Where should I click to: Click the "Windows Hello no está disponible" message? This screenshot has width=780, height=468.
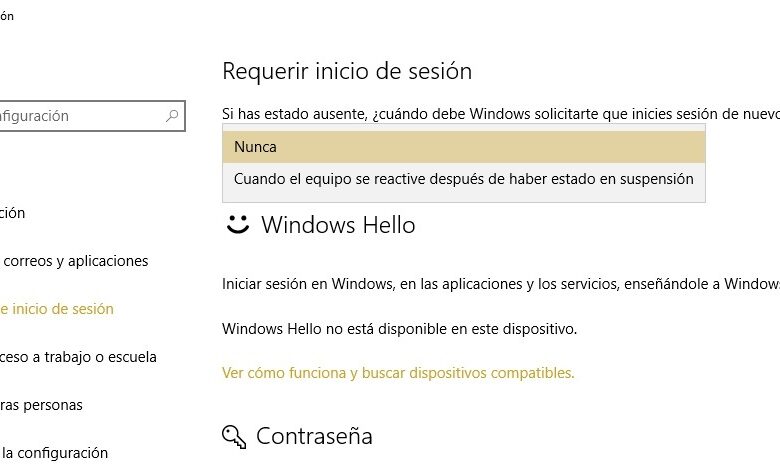coord(399,328)
